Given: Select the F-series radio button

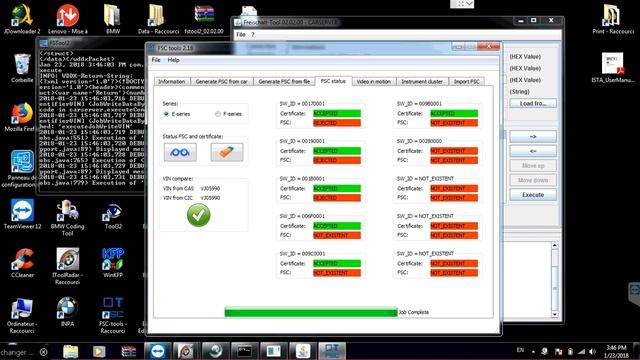Looking at the screenshot, I should (x=218, y=114).
